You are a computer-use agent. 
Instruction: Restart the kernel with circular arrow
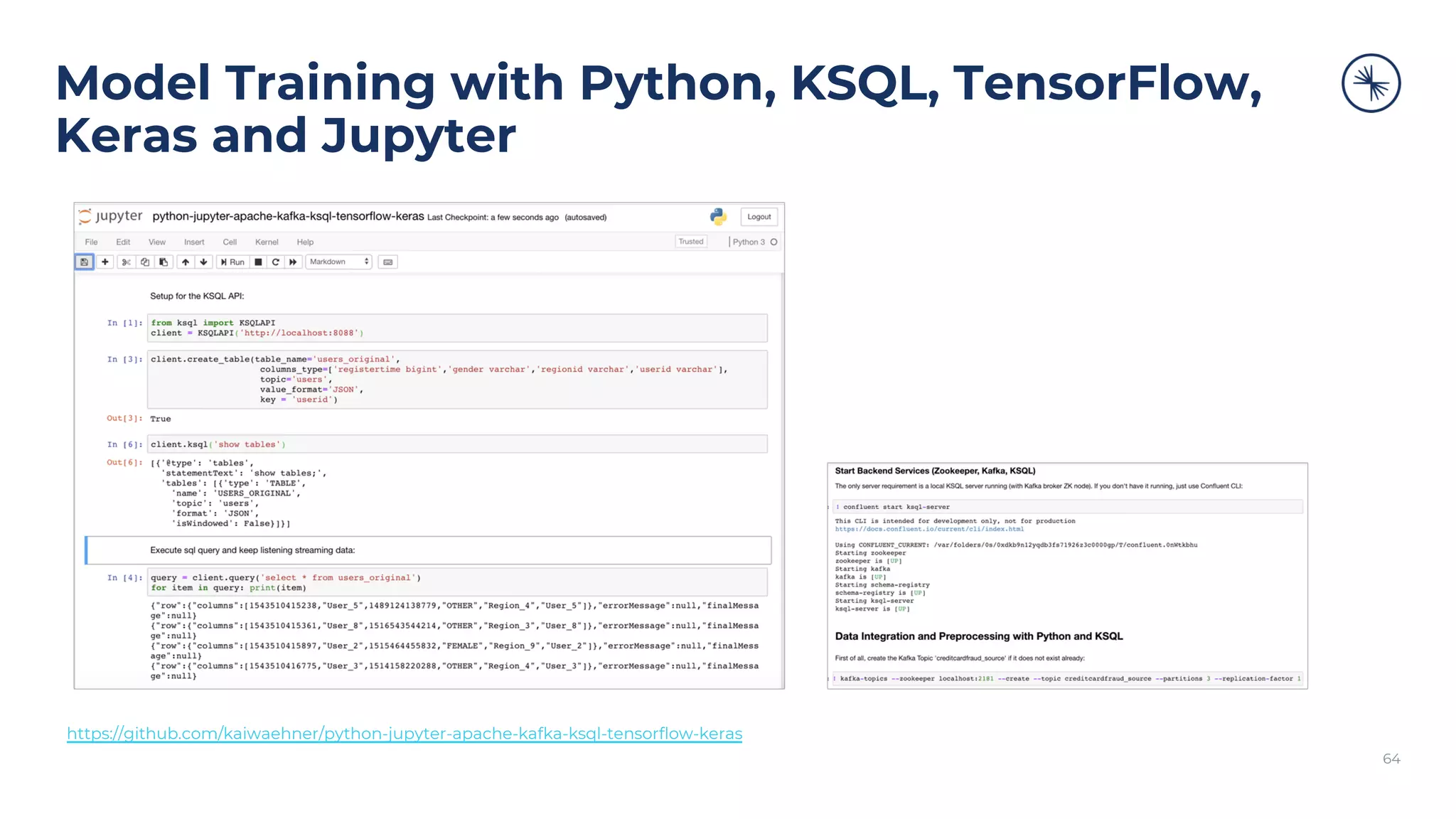[276, 262]
